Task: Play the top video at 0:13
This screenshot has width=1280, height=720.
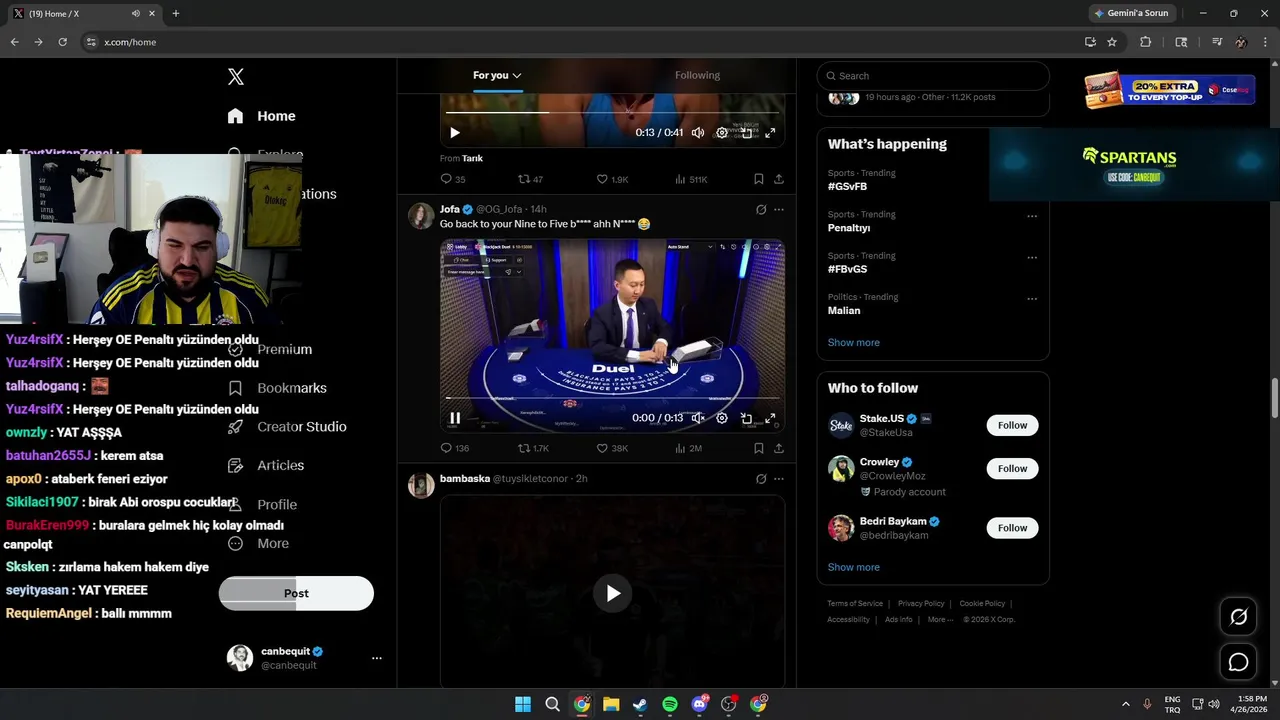Action: coord(455,132)
